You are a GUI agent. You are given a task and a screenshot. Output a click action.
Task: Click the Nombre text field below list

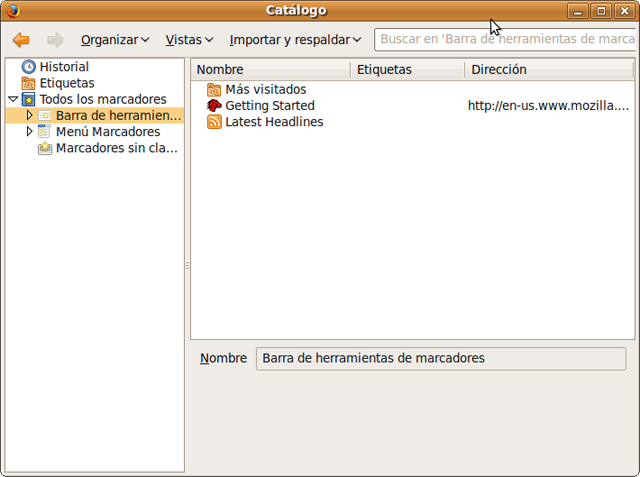440,358
